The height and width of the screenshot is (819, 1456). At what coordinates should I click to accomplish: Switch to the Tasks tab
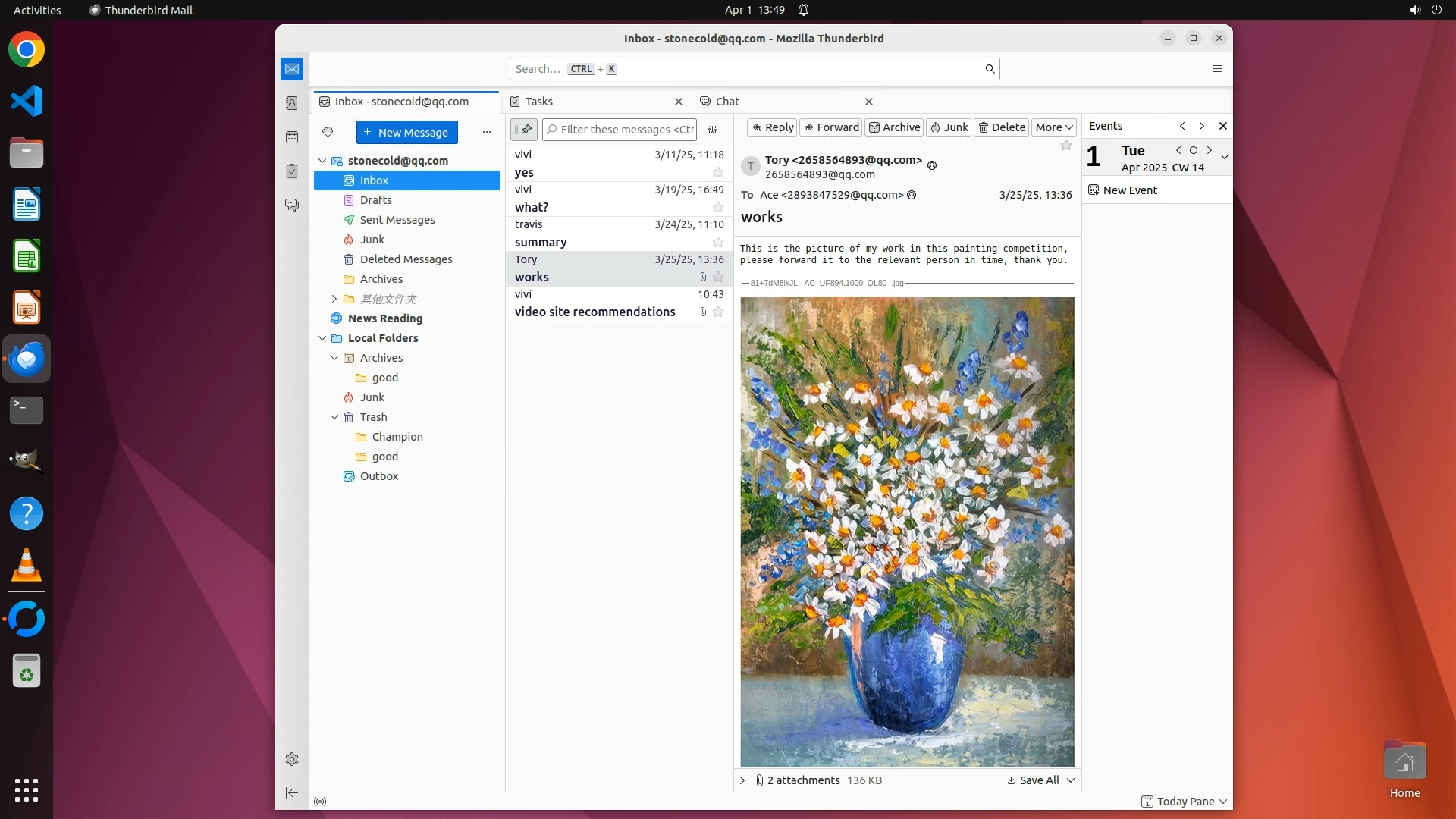pyautogui.click(x=539, y=102)
